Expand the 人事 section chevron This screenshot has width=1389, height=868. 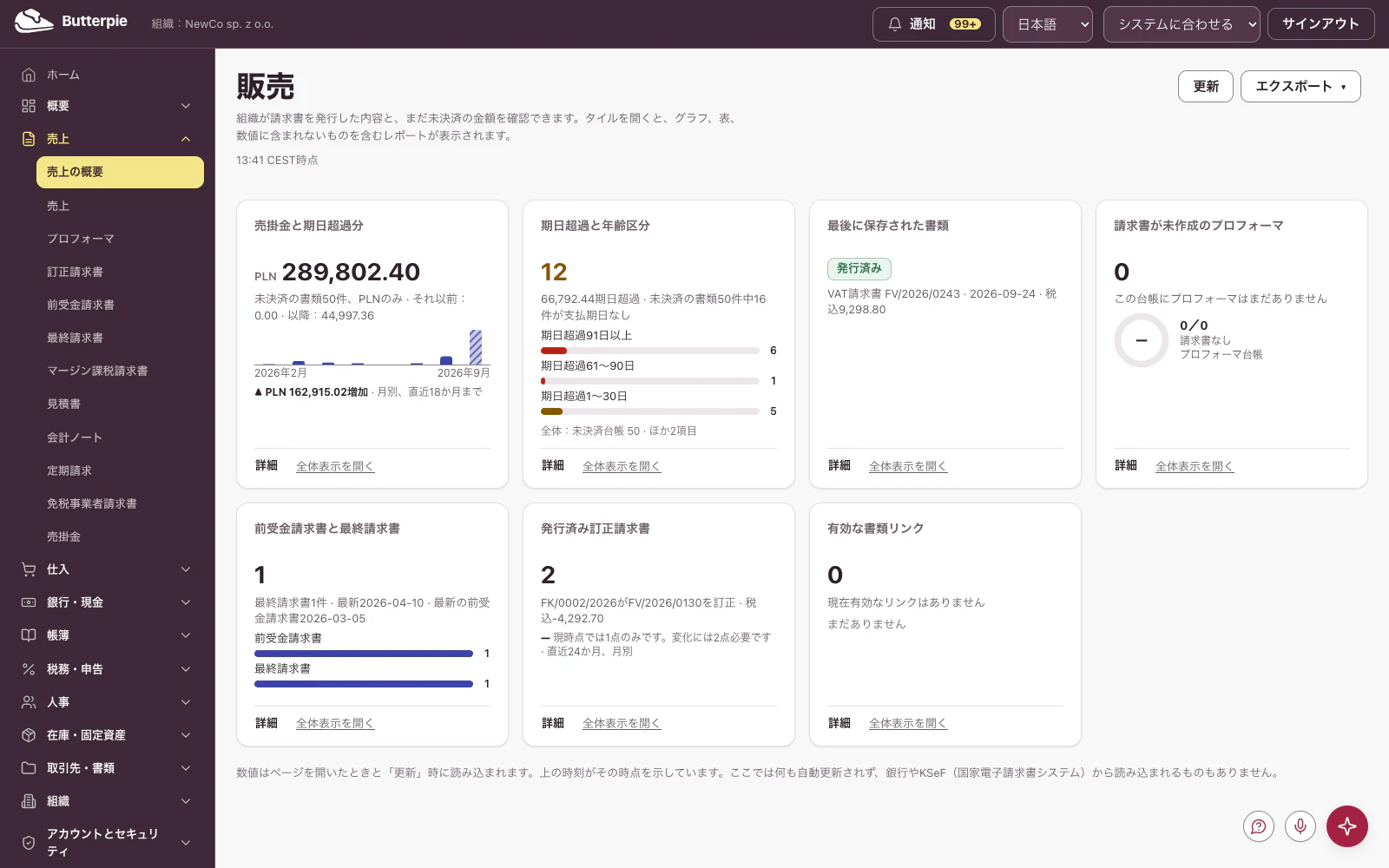tap(186, 702)
